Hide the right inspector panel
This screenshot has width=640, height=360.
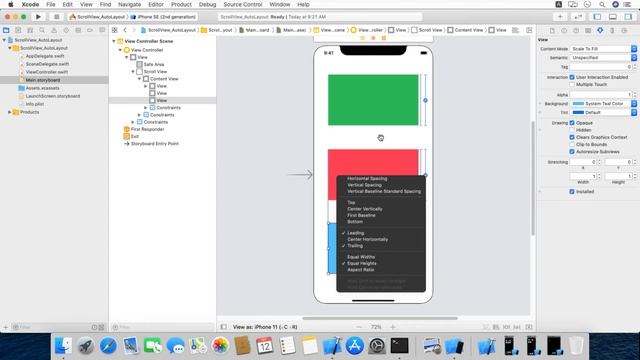click(x=628, y=17)
